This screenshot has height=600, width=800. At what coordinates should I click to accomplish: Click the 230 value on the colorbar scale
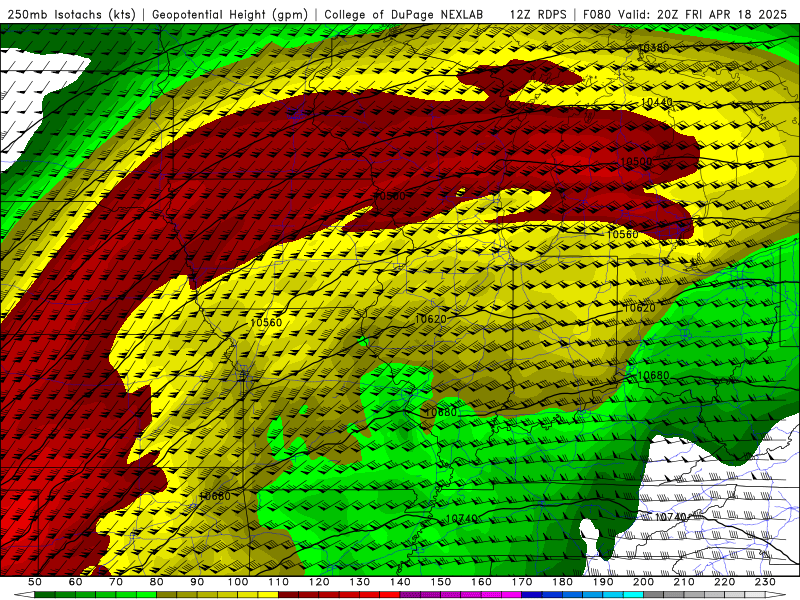tap(765, 582)
